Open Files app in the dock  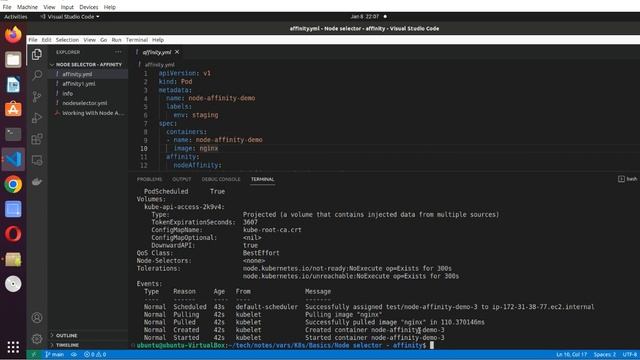pos(13,60)
